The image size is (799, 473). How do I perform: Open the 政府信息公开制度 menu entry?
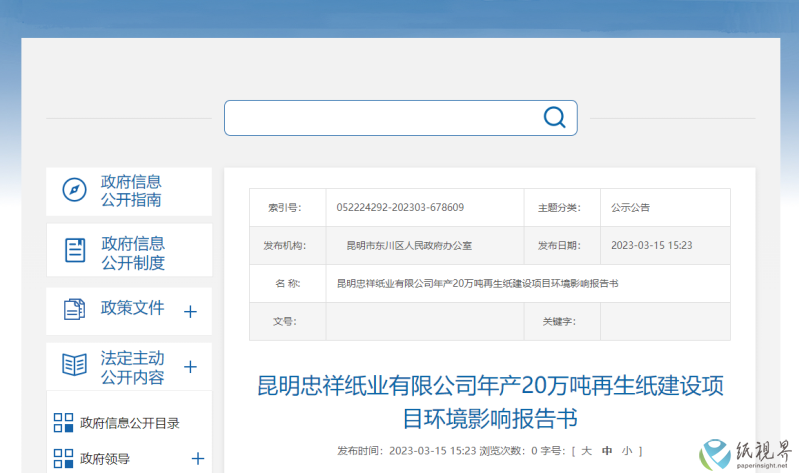pos(129,250)
